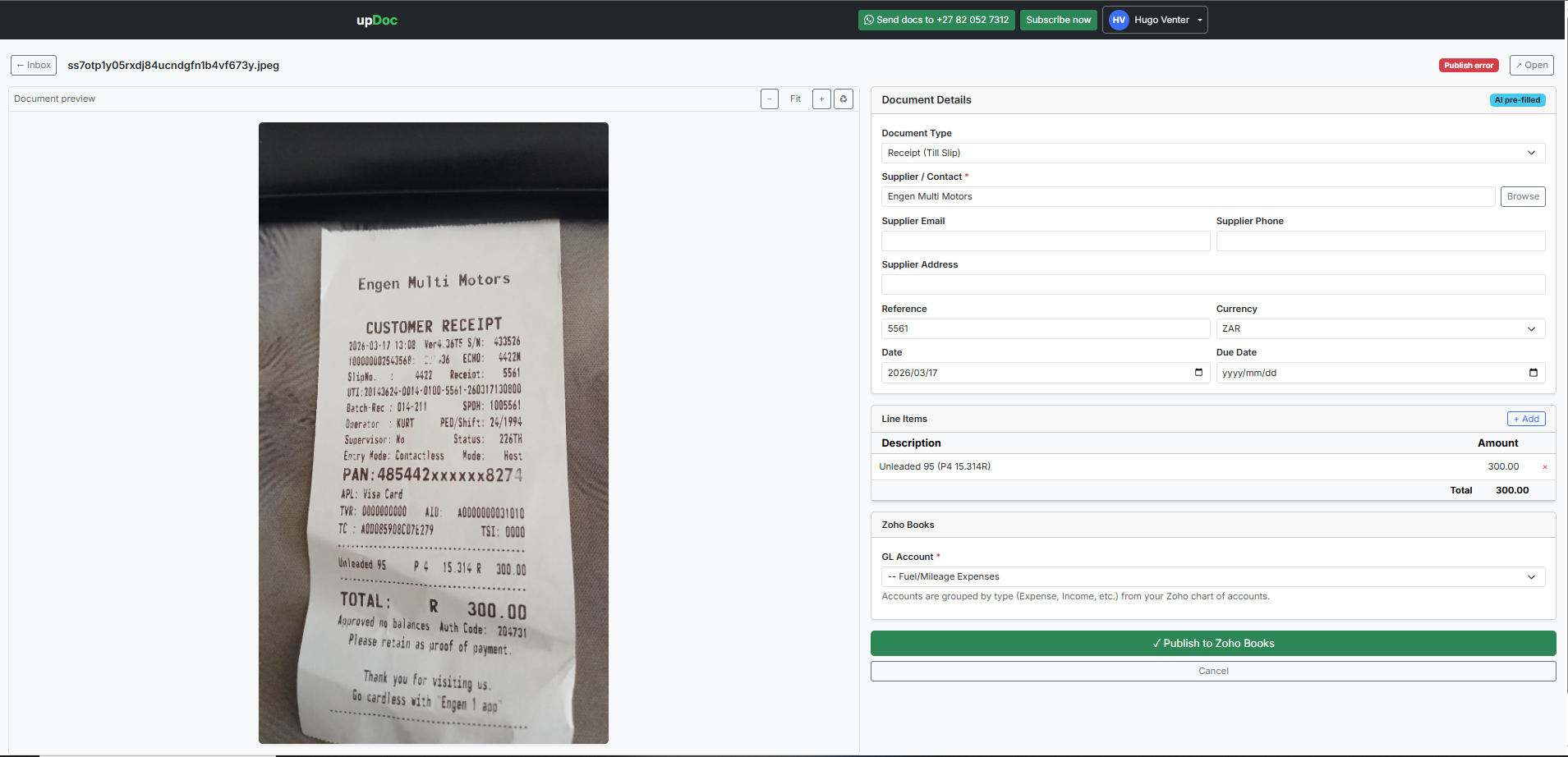Click the AI pre-filled badge
The height and width of the screenshot is (757, 1568).
(1517, 100)
